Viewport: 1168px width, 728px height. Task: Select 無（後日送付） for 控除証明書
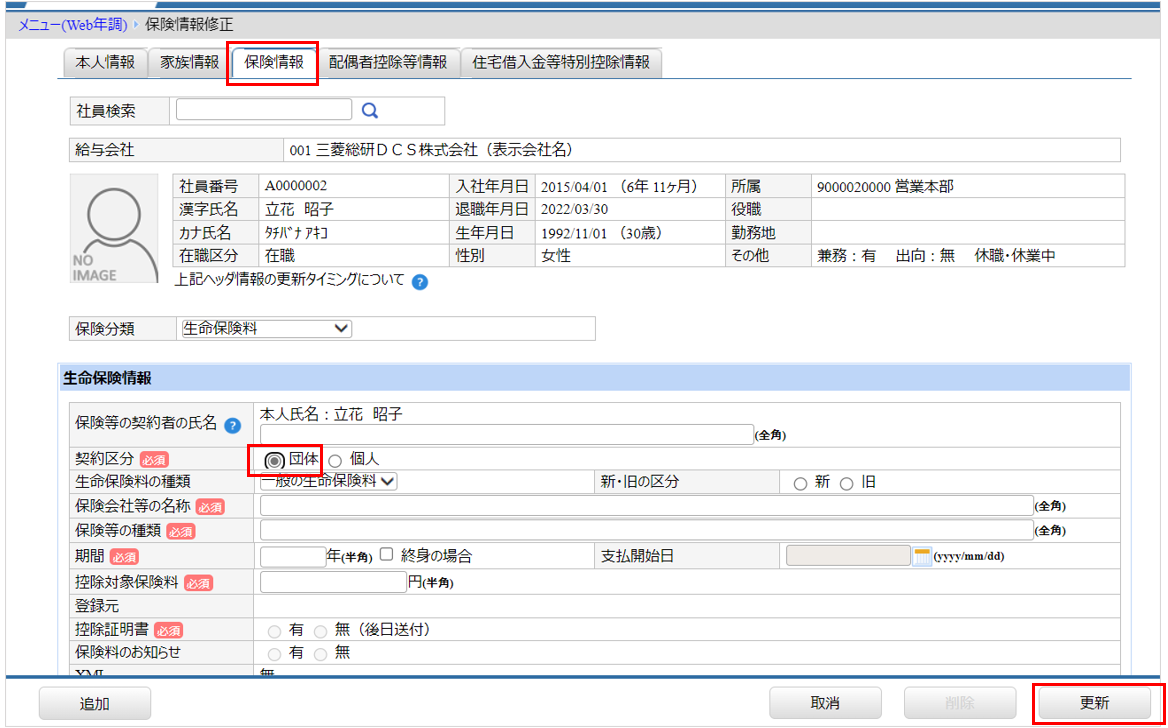pos(320,631)
